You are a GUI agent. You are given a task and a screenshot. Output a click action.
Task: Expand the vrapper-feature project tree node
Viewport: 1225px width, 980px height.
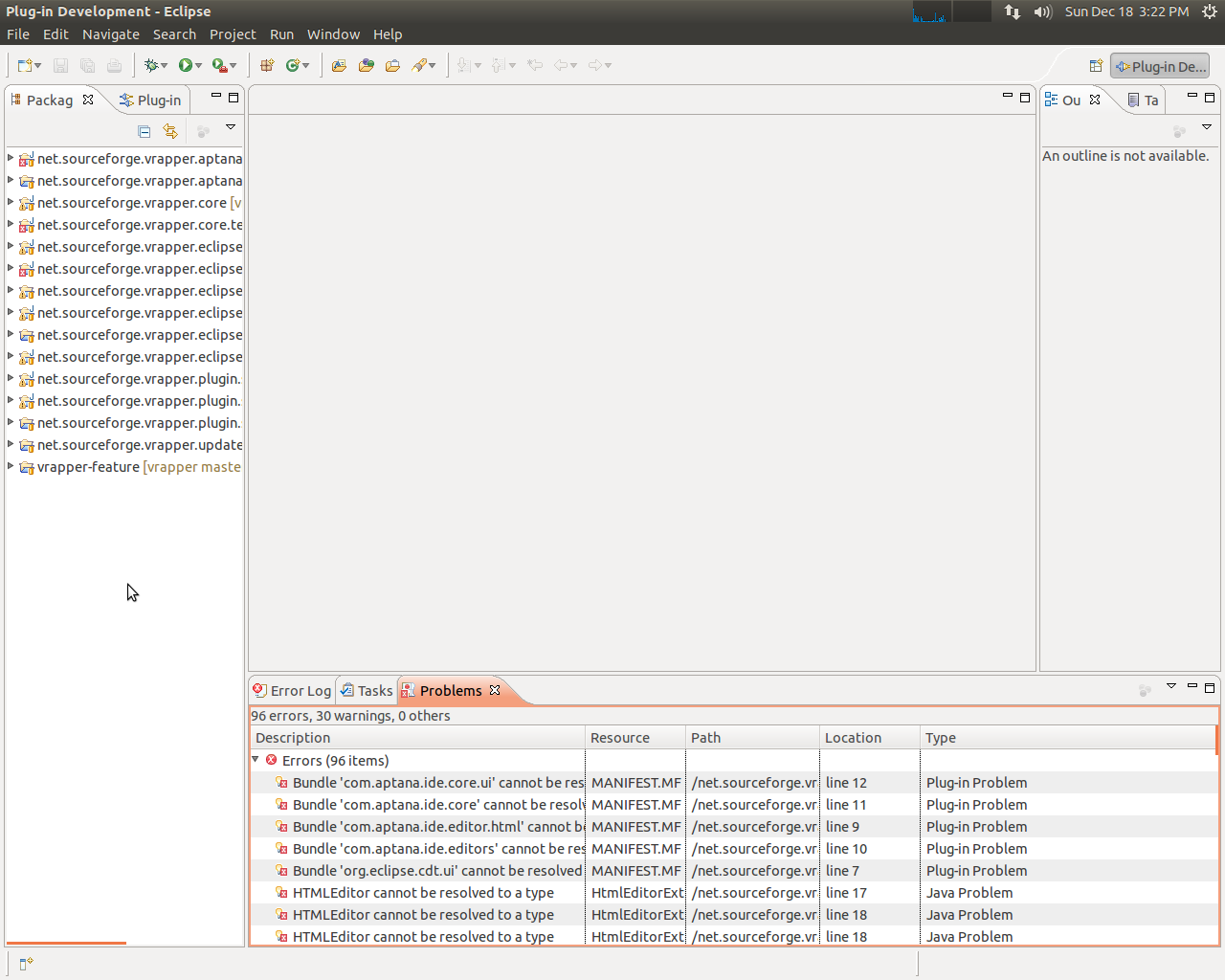[x=11, y=466]
